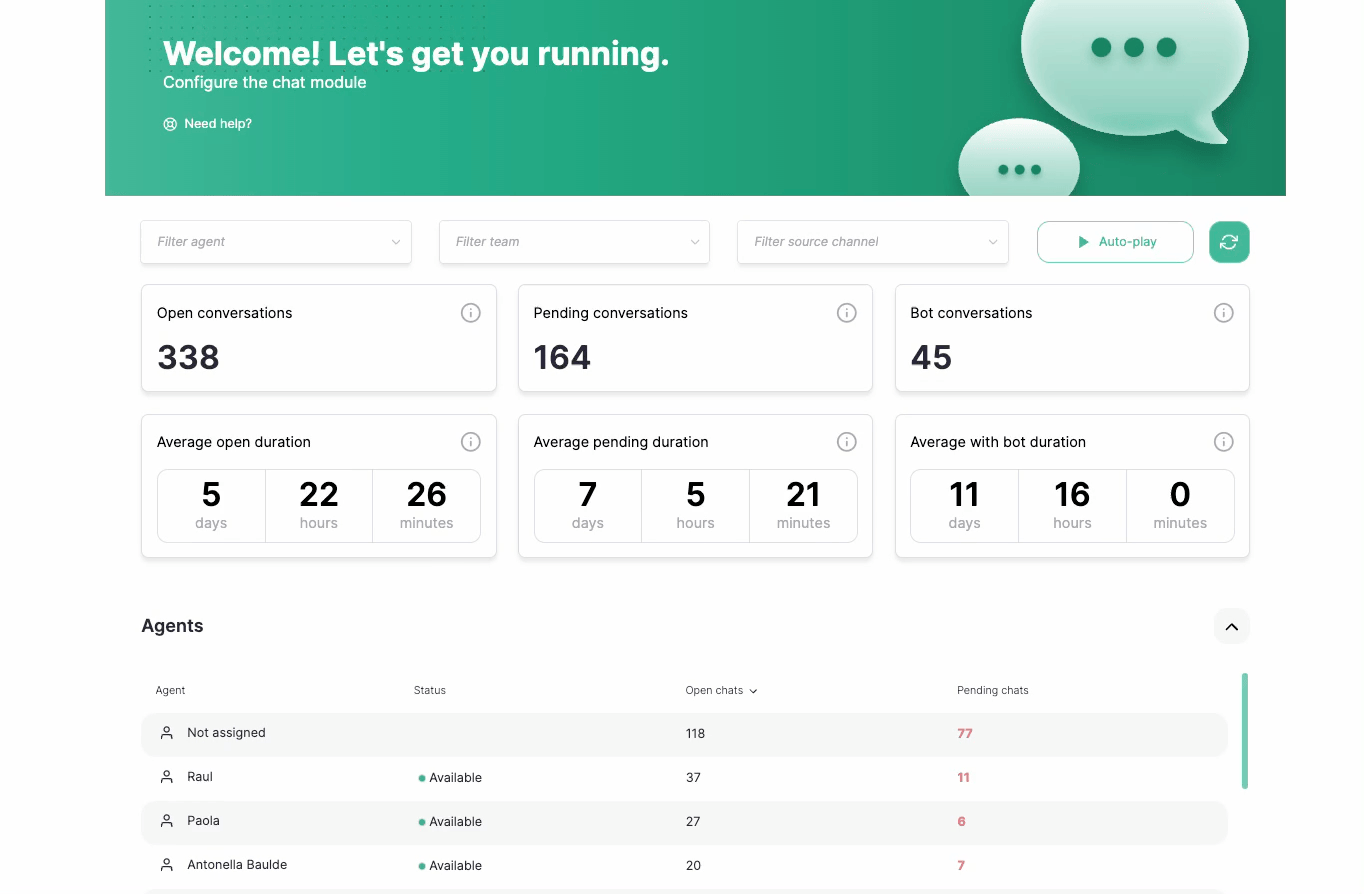This screenshot has width=1364, height=894.
Task: Open the Filter agent dropdown
Action: point(276,242)
